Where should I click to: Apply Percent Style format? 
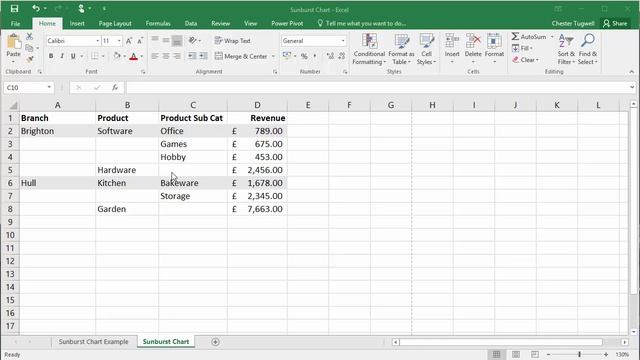pyautogui.click(x=304, y=56)
